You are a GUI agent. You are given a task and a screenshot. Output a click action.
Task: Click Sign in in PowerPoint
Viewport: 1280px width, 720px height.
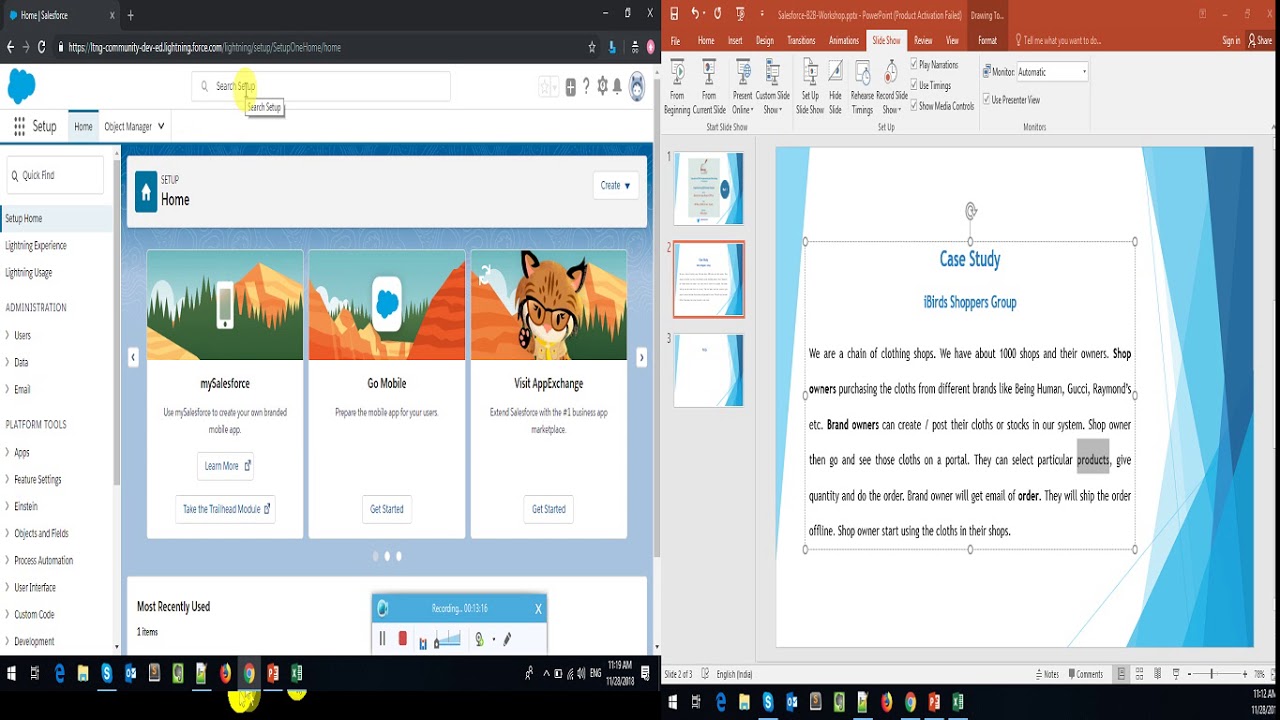(x=1231, y=41)
